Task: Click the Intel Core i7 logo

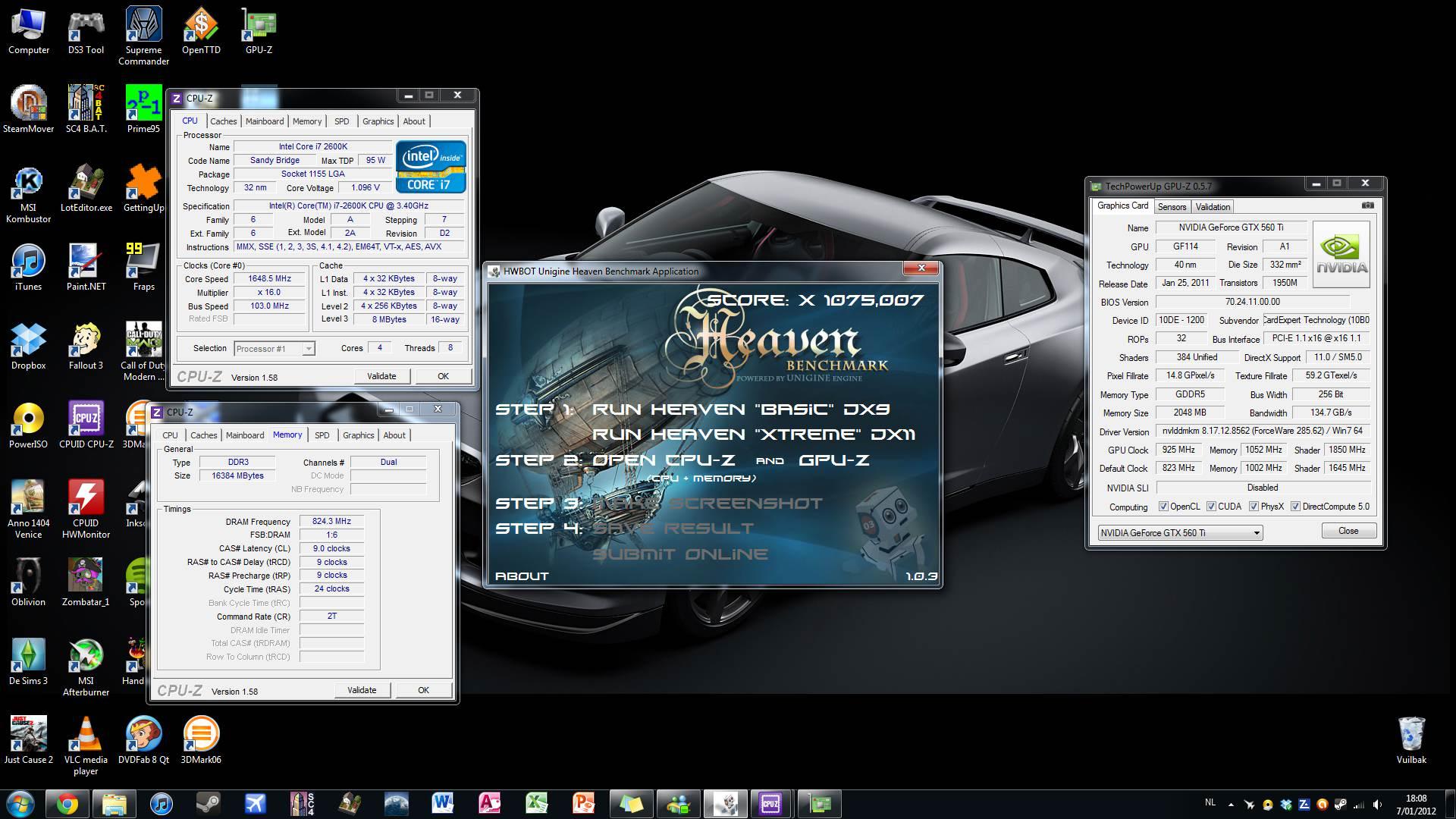Action: click(431, 166)
